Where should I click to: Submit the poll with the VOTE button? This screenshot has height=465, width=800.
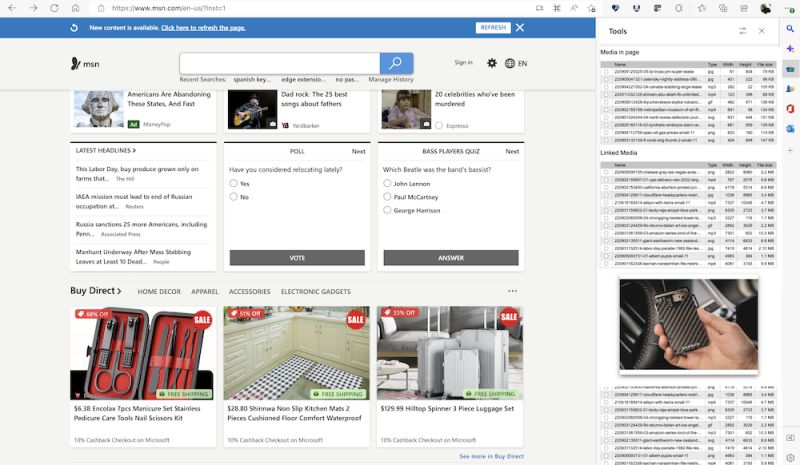[297, 258]
